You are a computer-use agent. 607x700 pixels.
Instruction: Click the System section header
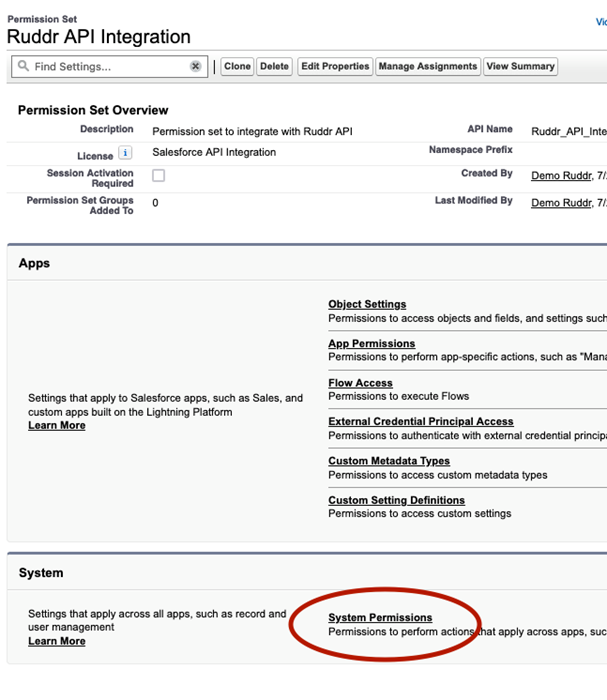point(41,573)
